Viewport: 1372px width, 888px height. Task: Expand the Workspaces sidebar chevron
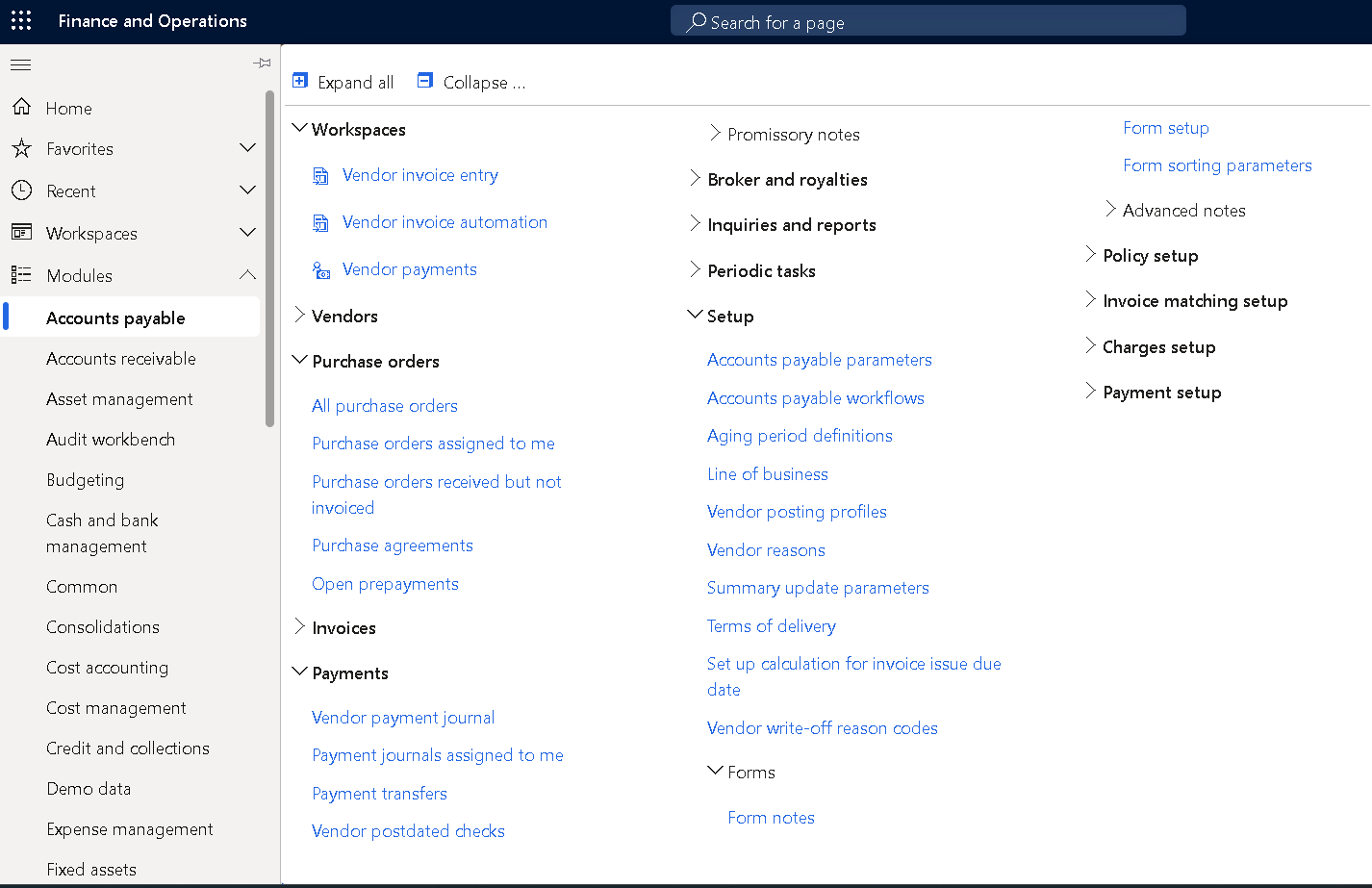click(247, 232)
